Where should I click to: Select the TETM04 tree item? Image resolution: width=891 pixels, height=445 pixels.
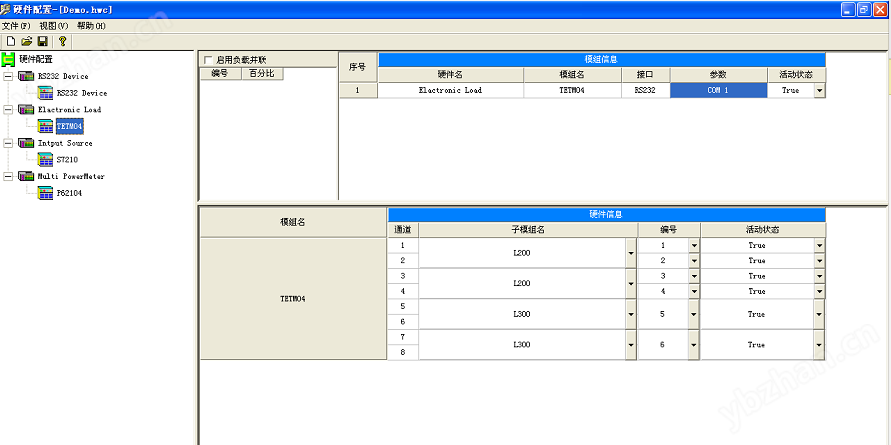[x=69, y=126]
